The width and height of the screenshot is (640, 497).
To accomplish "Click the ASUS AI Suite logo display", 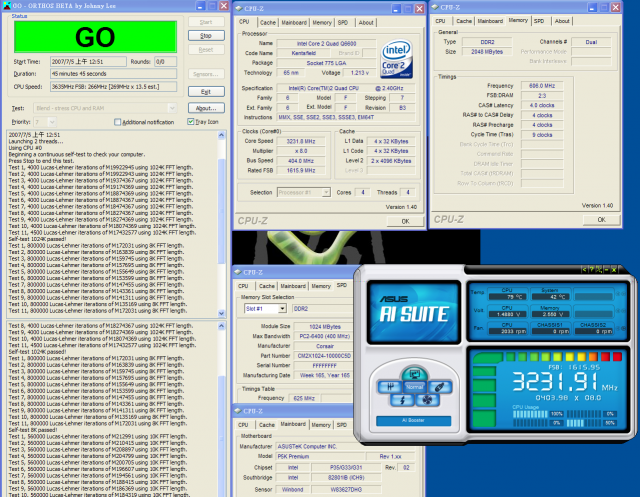I will pos(413,312).
